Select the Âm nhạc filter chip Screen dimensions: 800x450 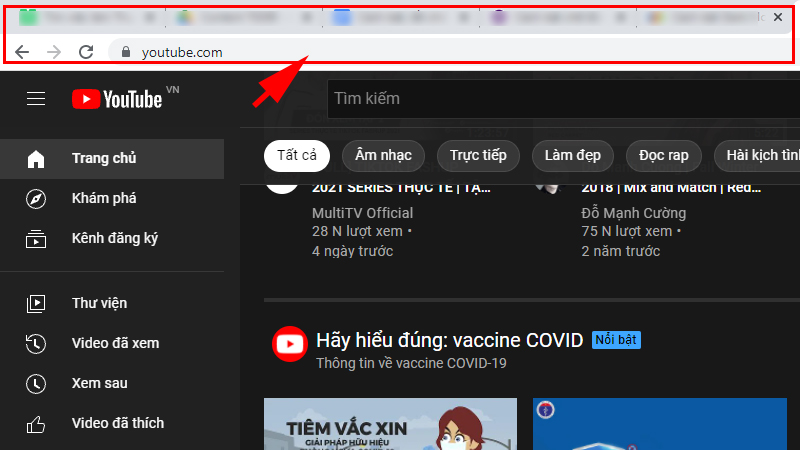pos(383,156)
